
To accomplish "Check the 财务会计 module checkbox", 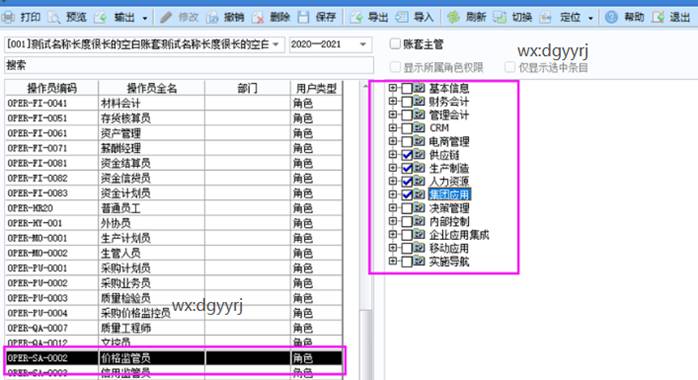I will tap(407, 101).
